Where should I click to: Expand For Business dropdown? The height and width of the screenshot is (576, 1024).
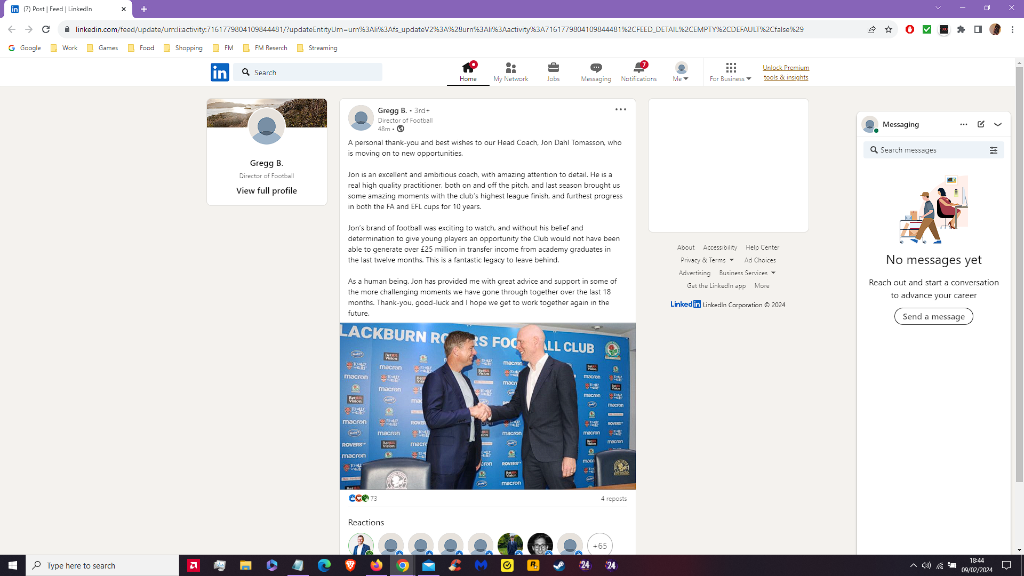coord(730,72)
